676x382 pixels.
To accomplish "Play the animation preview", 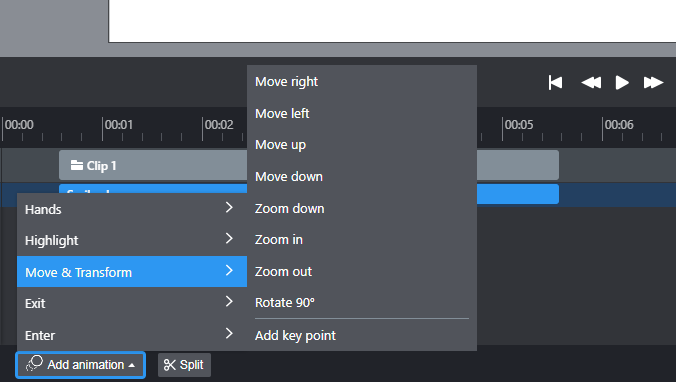I will coord(622,82).
